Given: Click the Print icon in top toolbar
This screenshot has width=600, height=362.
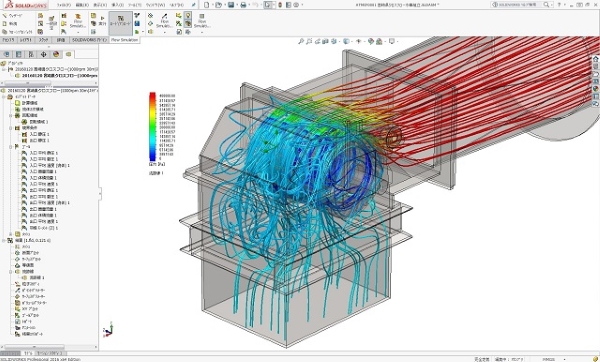Looking at the screenshot, I should click(x=243, y=5).
